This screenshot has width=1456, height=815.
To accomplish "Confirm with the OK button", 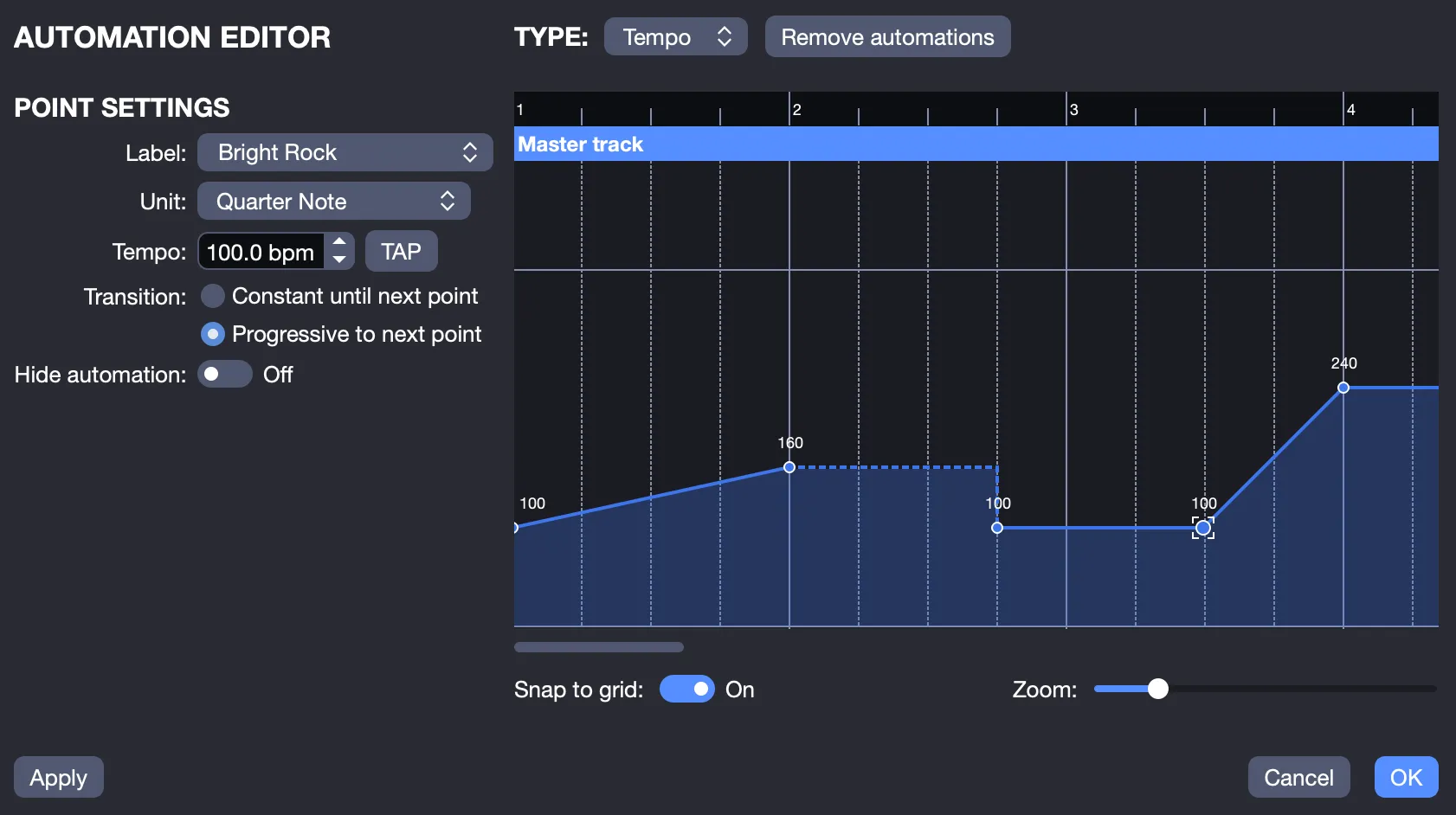I will click(x=1406, y=777).
